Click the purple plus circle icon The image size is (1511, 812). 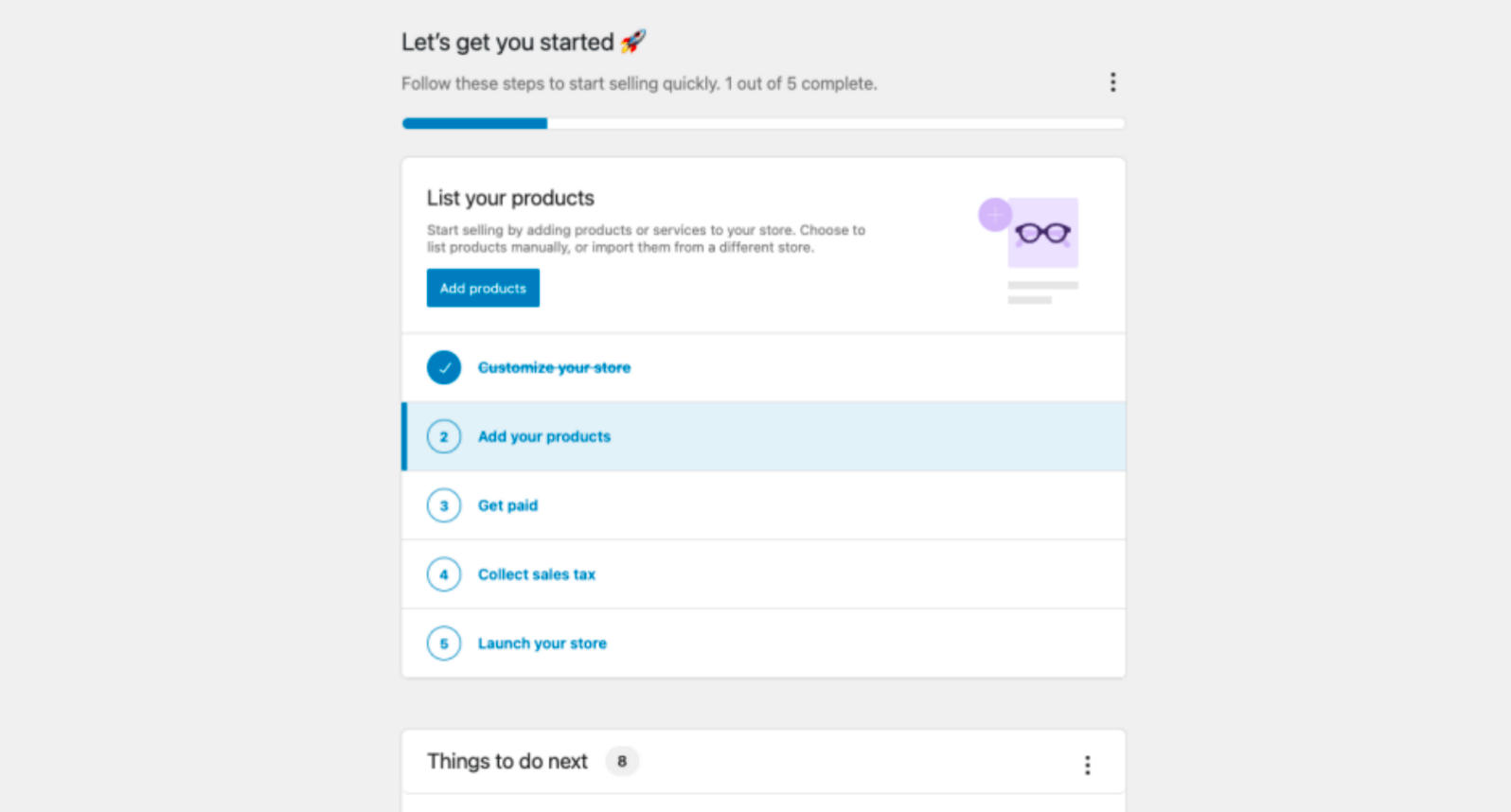click(x=995, y=215)
